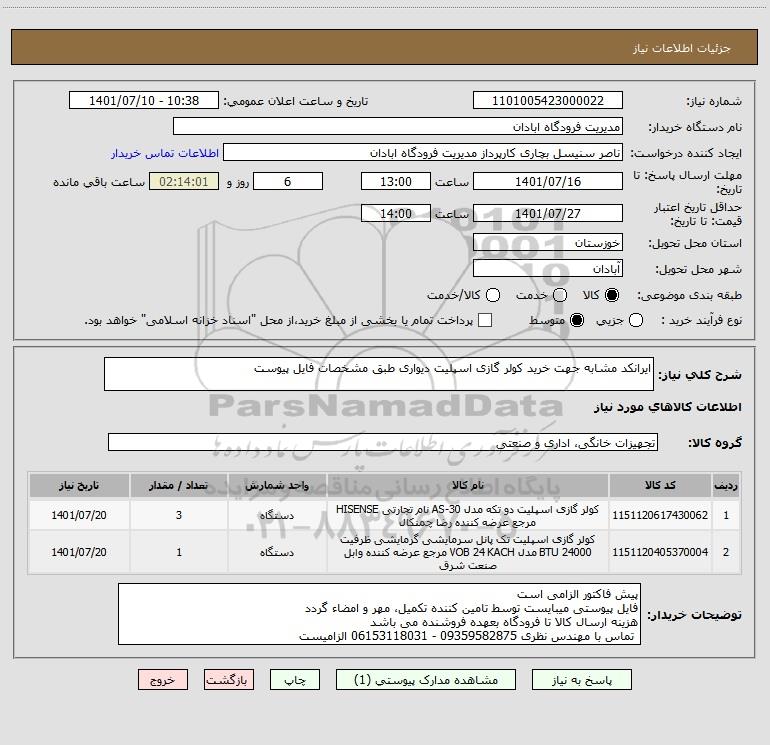Click the buyer name field مدیریت فرودگاه ابادان
Image resolution: width=770 pixels, height=745 pixels.
coord(398,127)
